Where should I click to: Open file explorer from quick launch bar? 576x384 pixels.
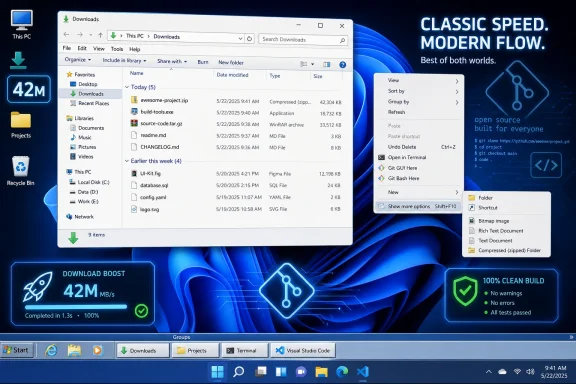point(74,350)
